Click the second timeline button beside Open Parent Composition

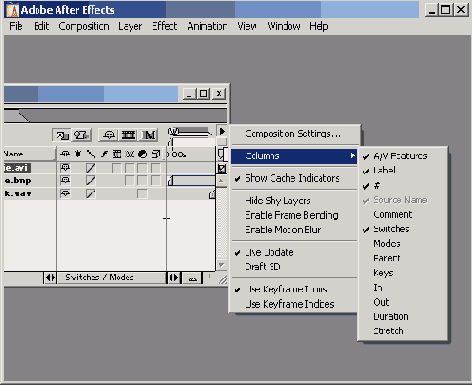[82, 135]
